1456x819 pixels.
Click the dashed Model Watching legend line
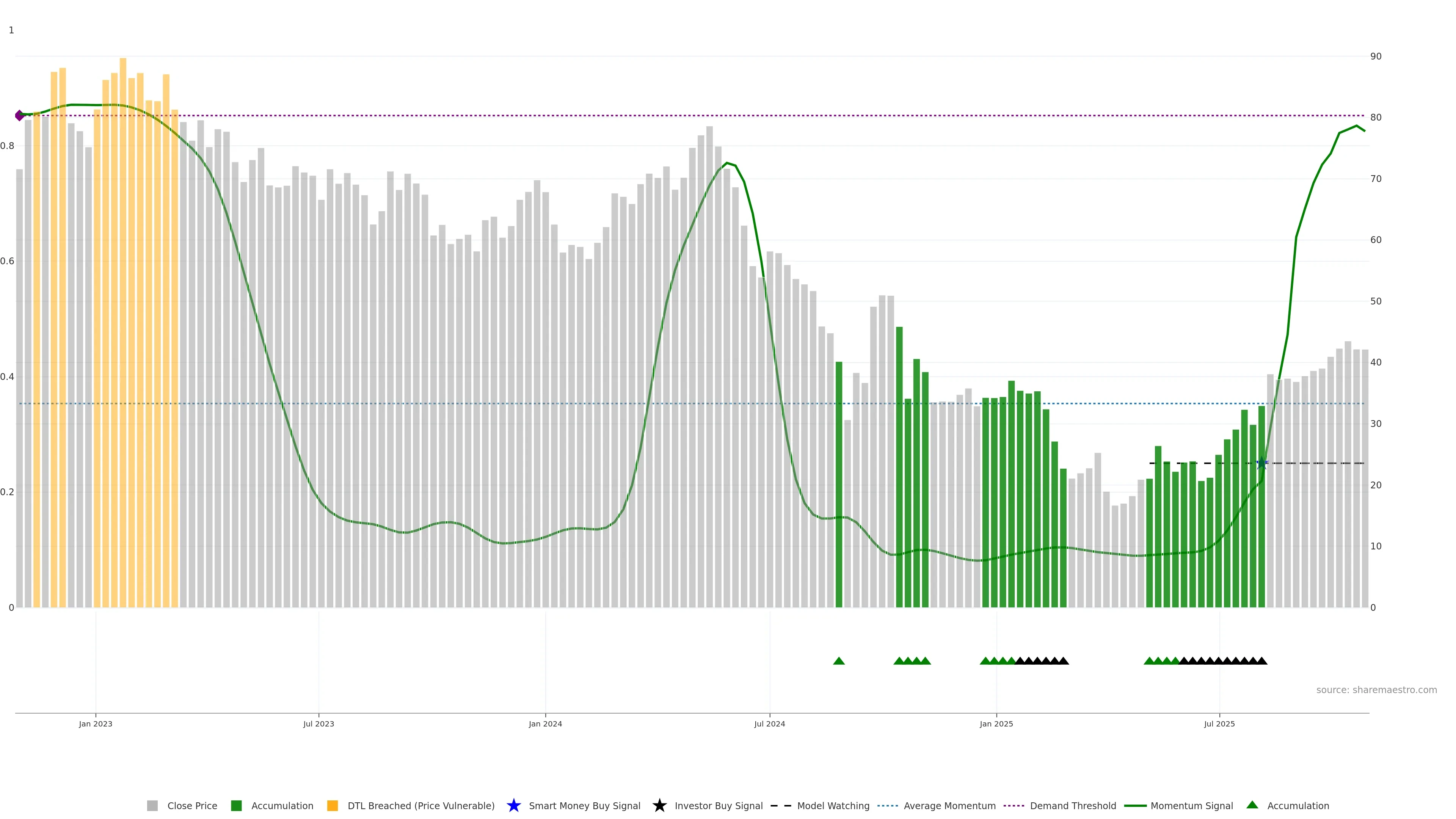(x=781, y=805)
